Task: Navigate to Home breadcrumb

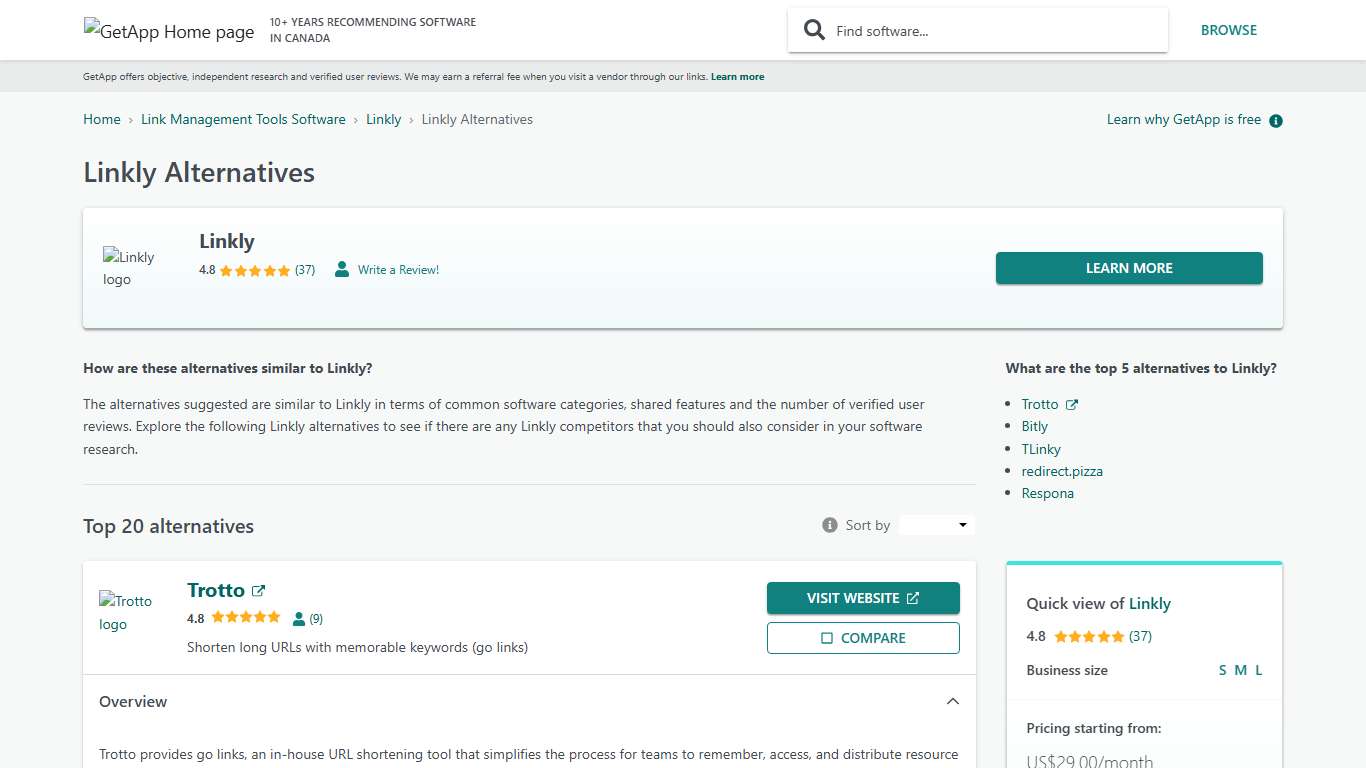Action: click(102, 119)
